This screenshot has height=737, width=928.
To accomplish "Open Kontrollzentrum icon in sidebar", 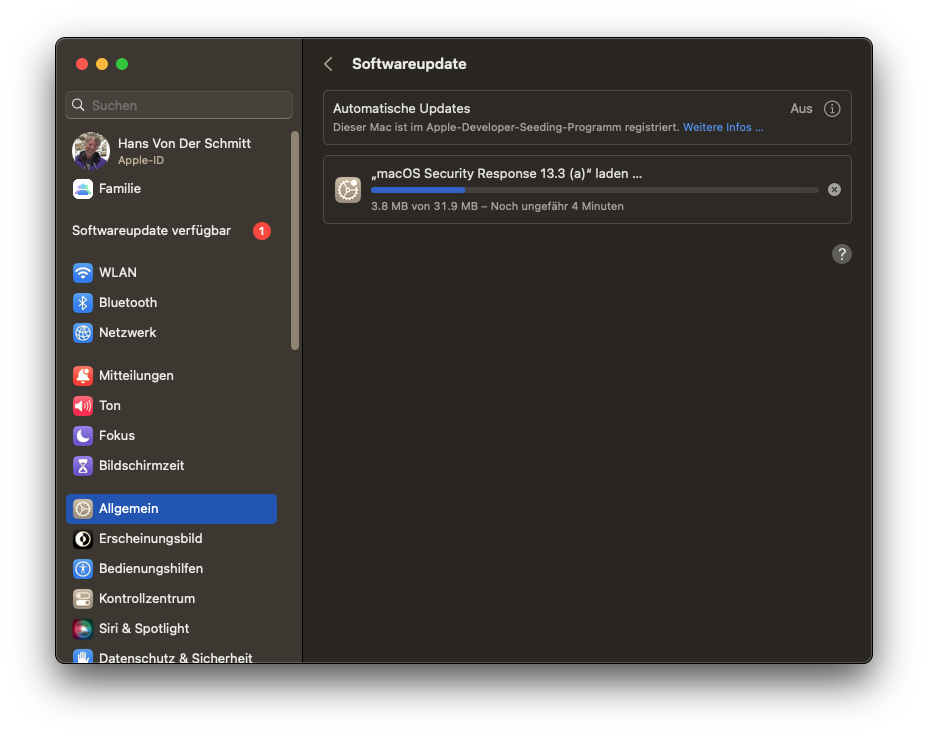I will [x=83, y=599].
